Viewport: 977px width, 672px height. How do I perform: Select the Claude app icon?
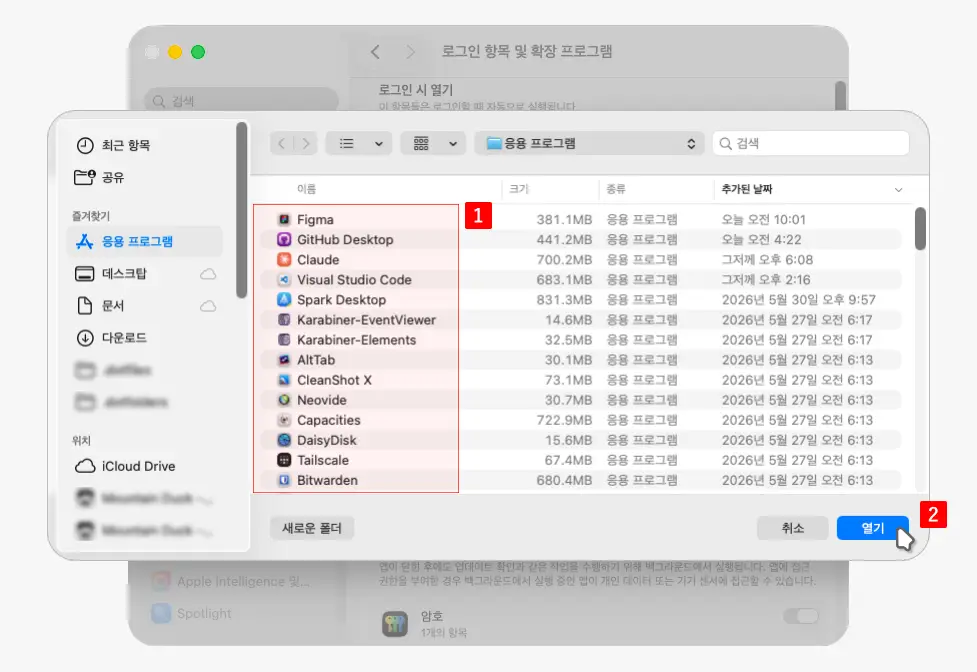tap(284, 259)
